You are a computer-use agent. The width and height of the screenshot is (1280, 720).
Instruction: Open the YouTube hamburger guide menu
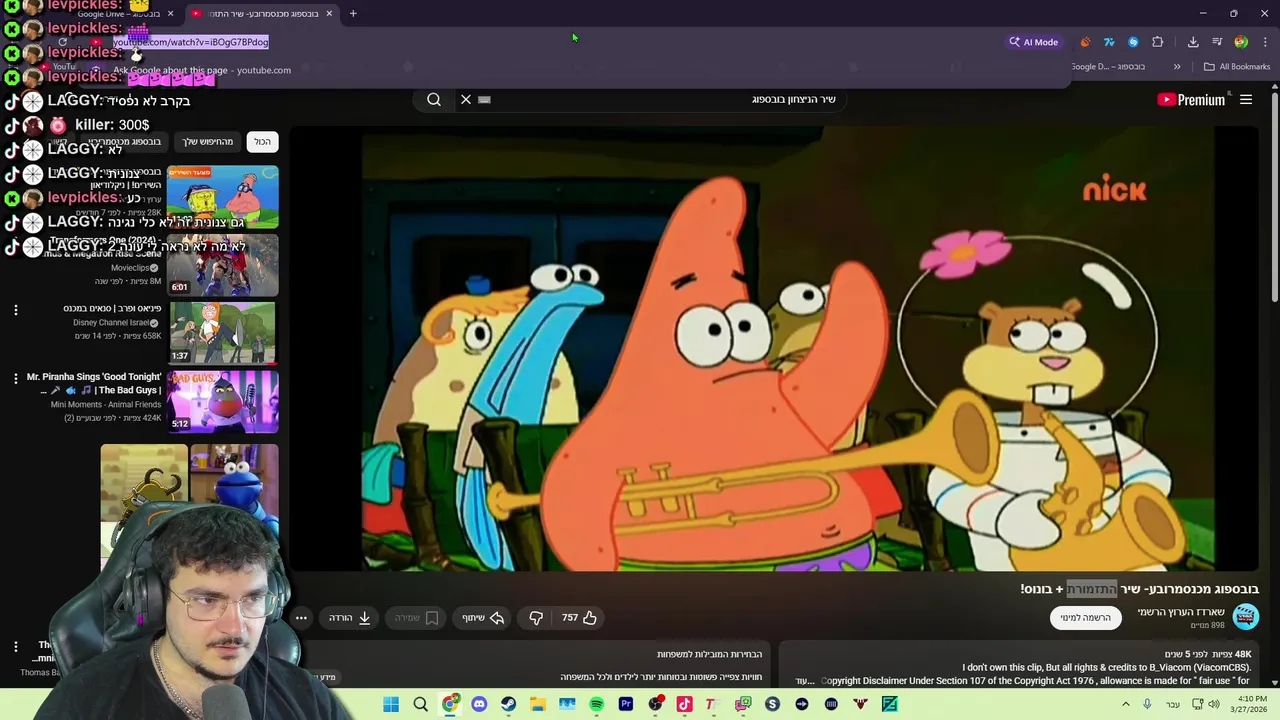[1246, 99]
